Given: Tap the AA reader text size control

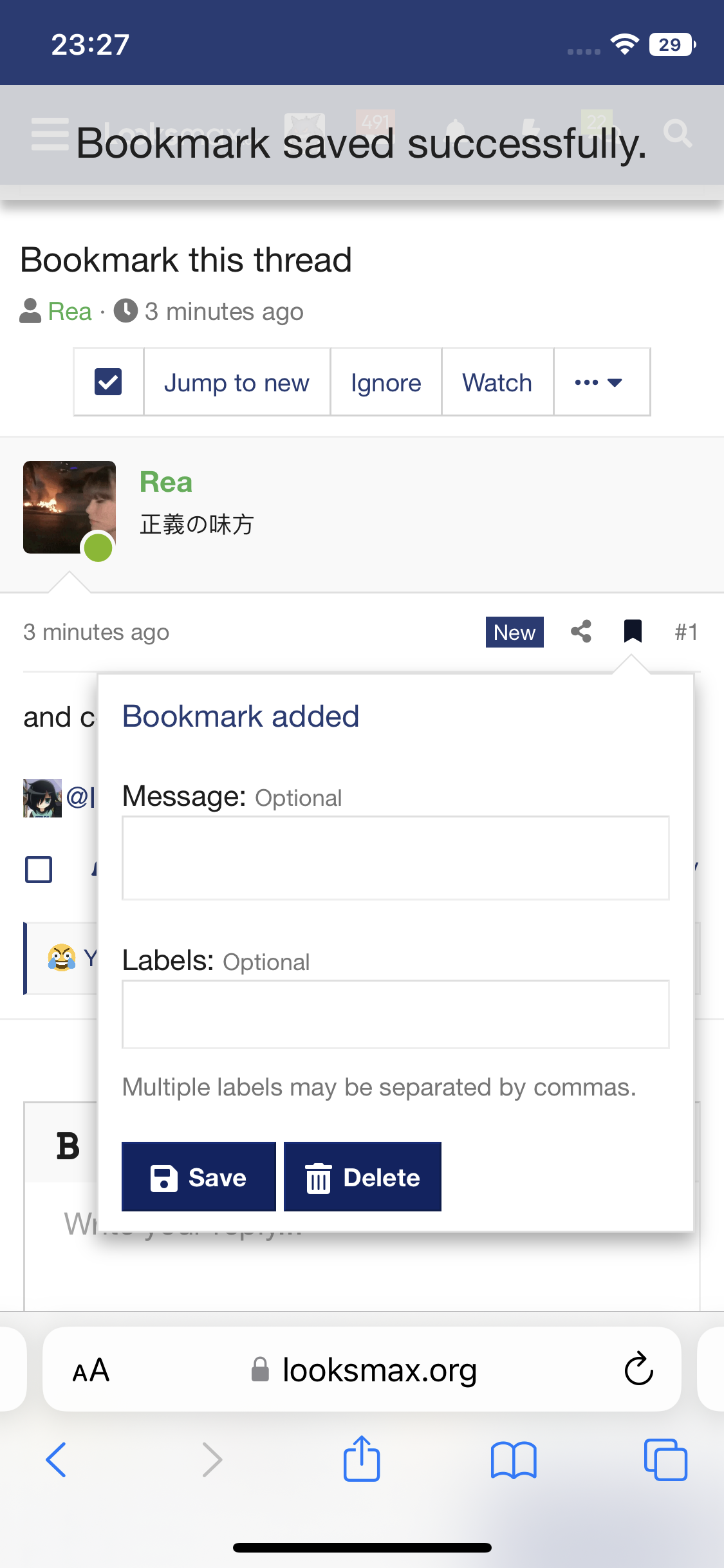Looking at the screenshot, I should point(91,1370).
